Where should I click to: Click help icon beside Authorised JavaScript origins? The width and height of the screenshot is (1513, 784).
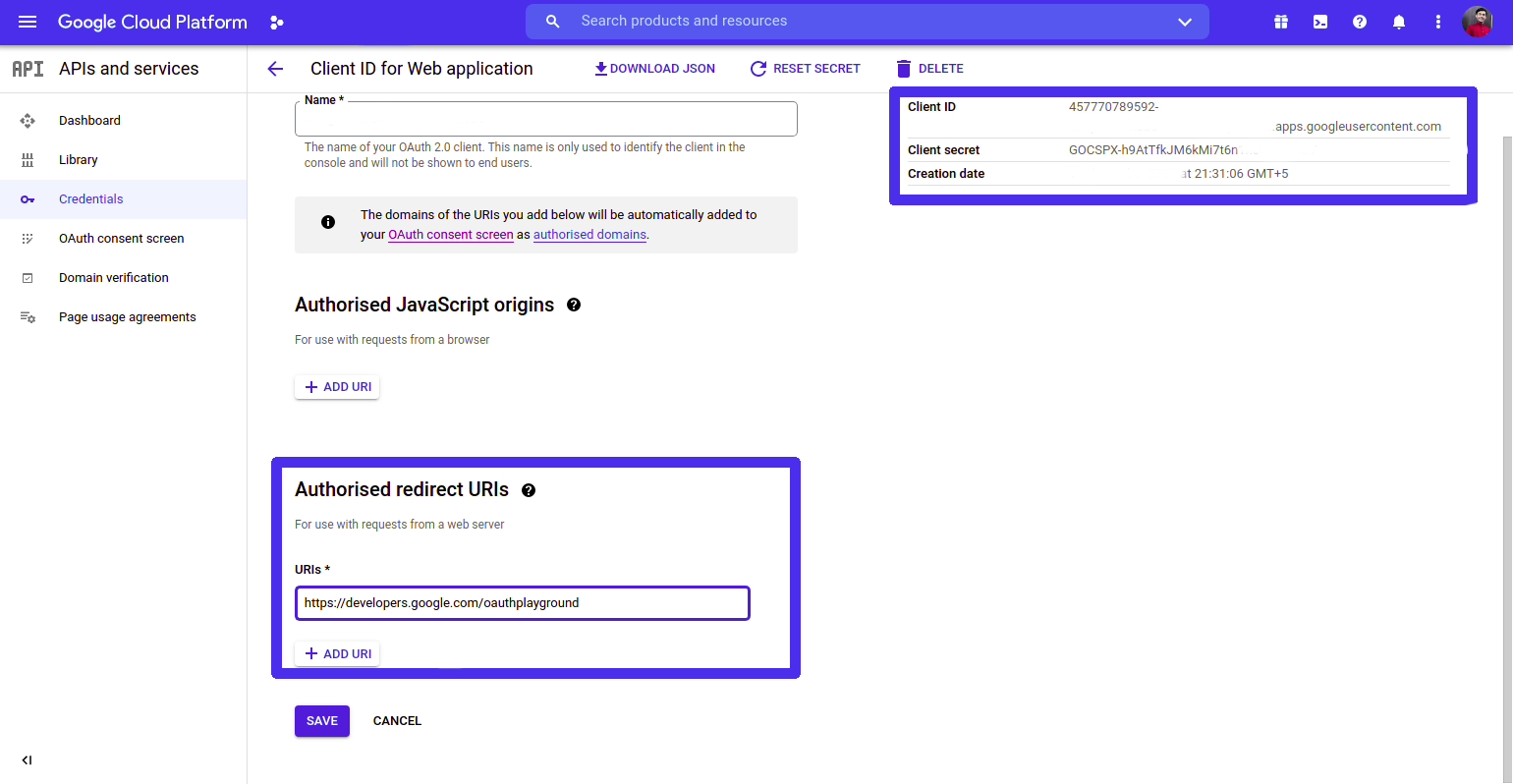(574, 305)
